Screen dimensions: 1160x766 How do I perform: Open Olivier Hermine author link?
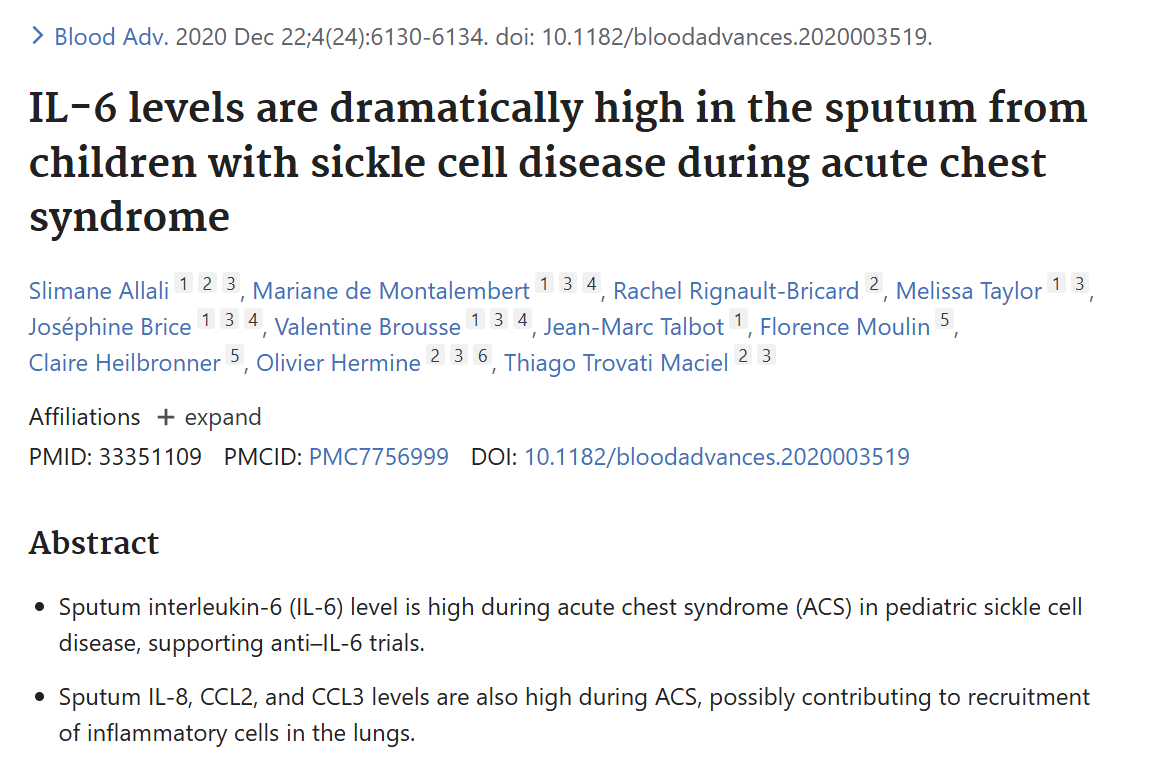pyautogui.click(x=338, y=363)
